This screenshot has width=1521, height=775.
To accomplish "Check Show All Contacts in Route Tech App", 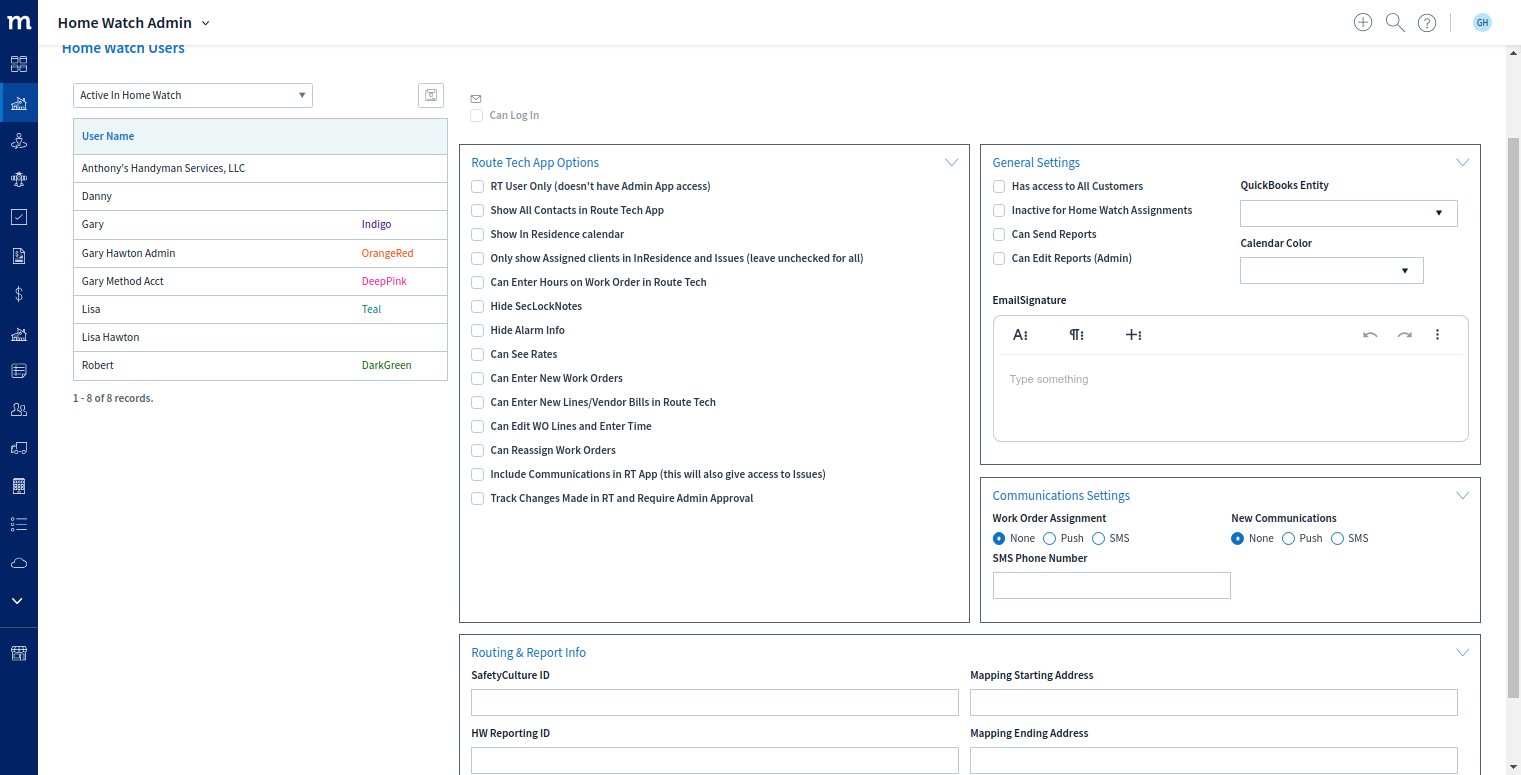I will [478, 210].
